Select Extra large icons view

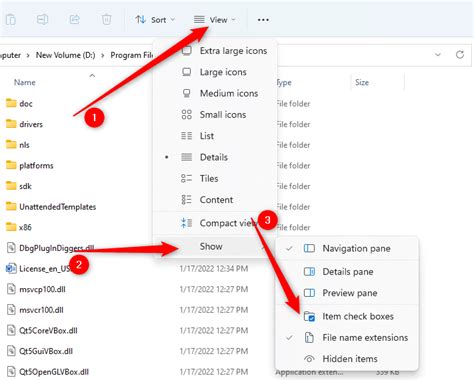point(215,51)
